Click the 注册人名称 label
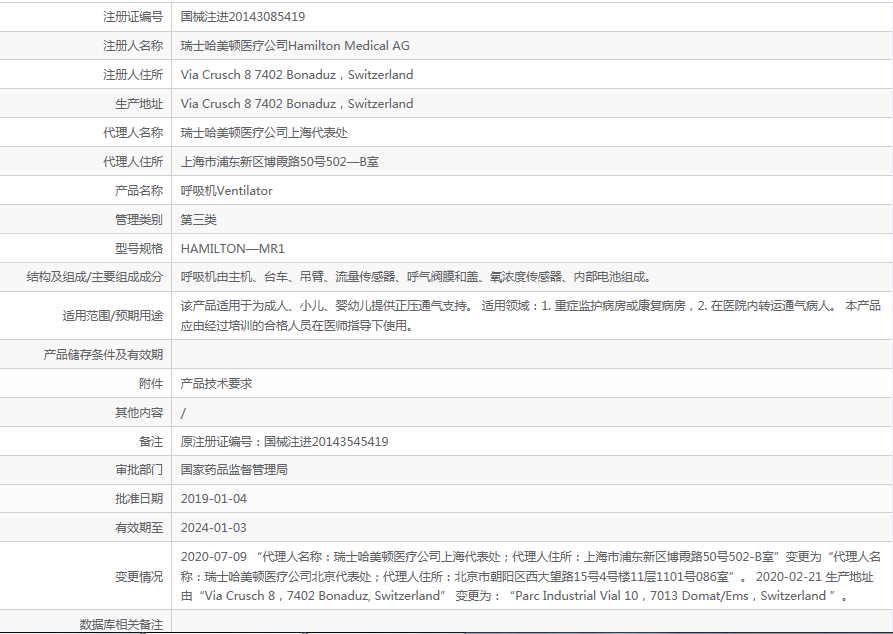Image resolution: width=893 pixels, height=634 pixels. pyautogui.click(x=133, y=46)
